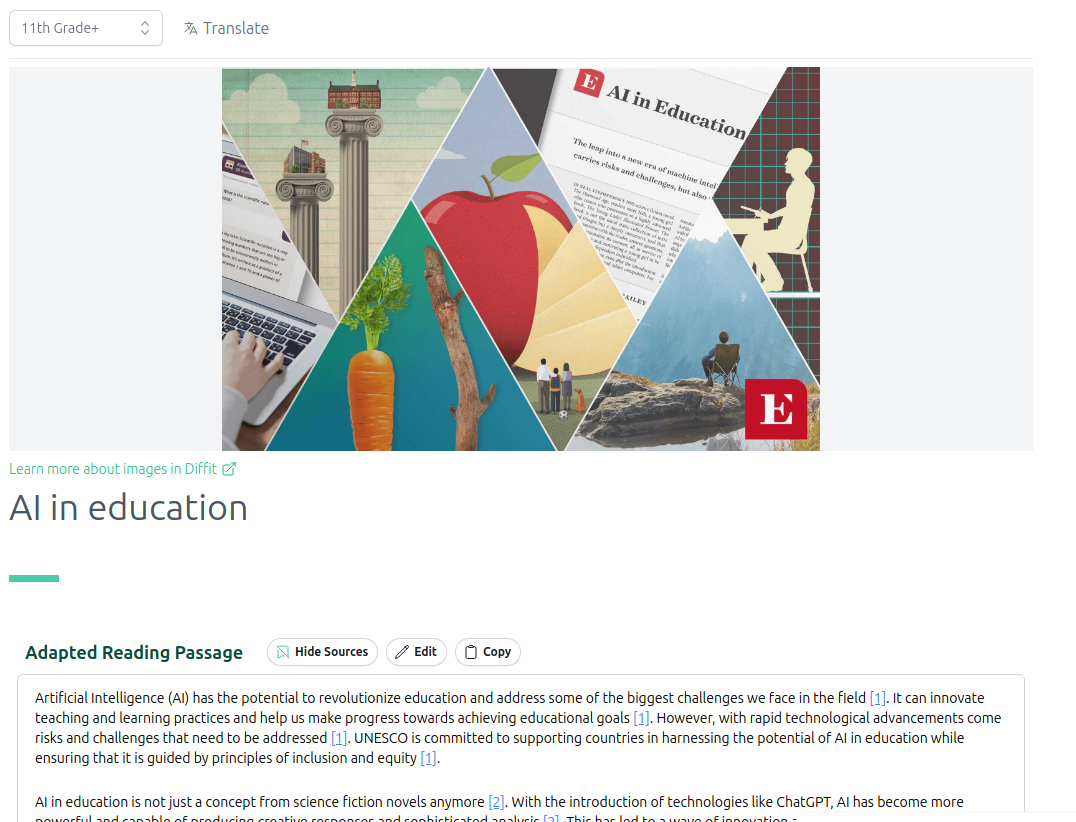Click the external link icon beside Learn more
The width and height of the screenshot is (1076, 822).
229,469
